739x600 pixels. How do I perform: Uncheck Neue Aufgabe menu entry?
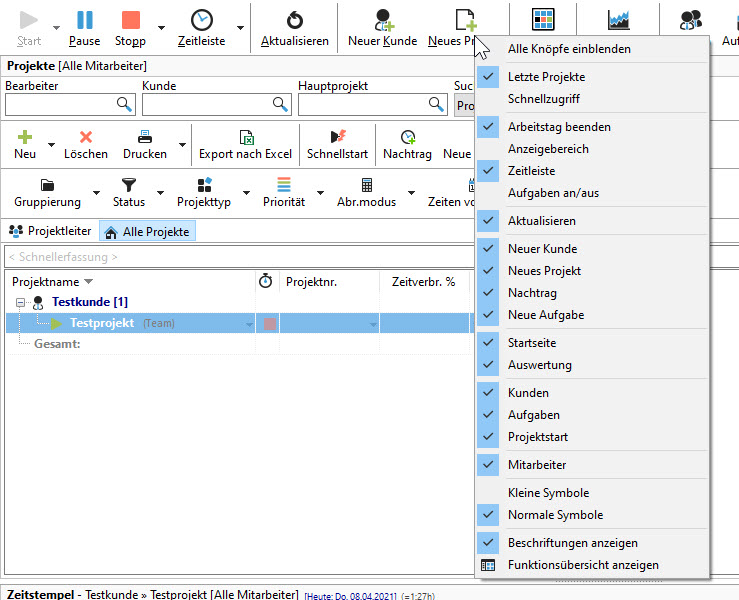coord(592,314)
